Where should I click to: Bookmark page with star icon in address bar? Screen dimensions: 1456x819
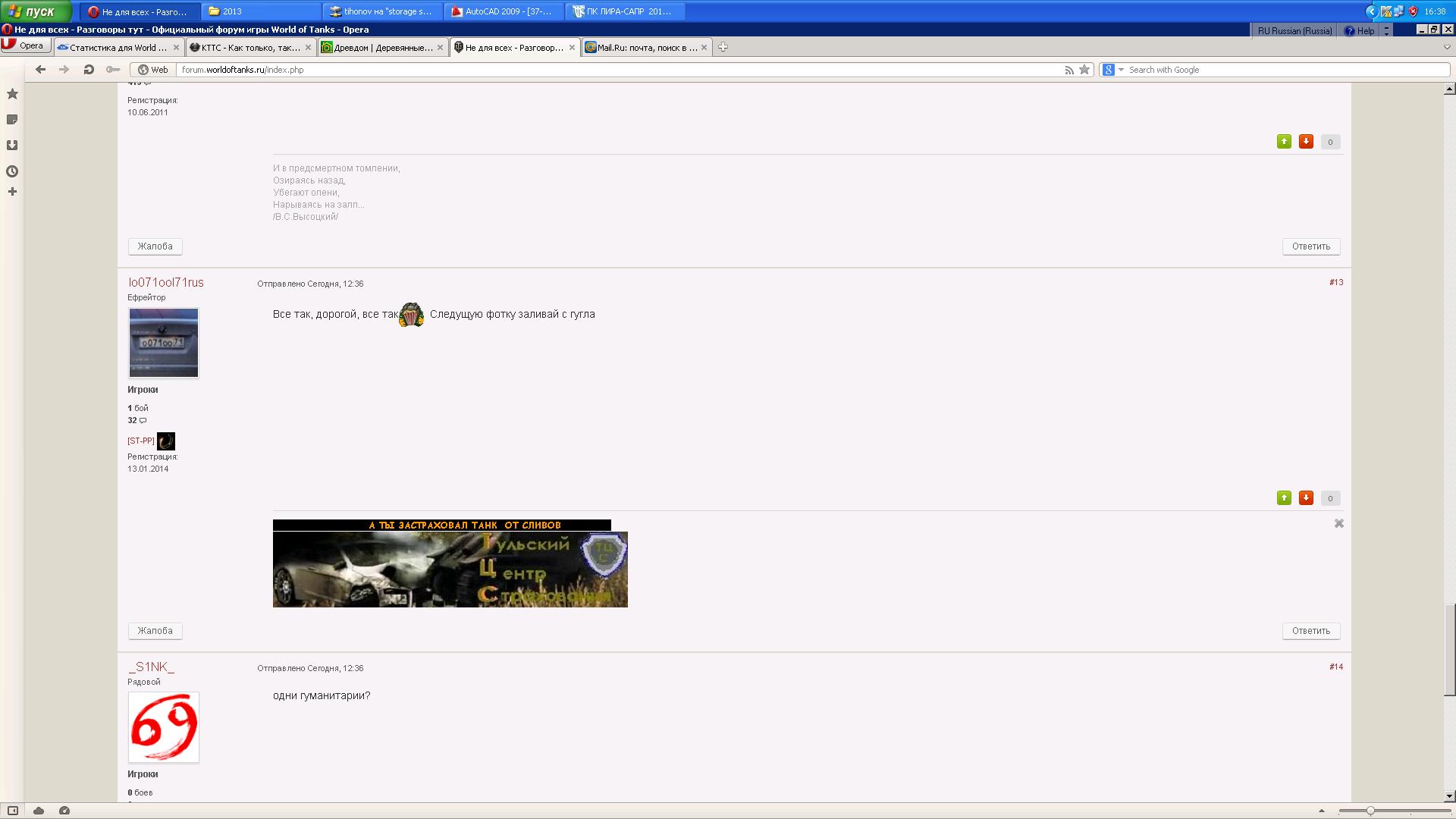pos(1084,70)
